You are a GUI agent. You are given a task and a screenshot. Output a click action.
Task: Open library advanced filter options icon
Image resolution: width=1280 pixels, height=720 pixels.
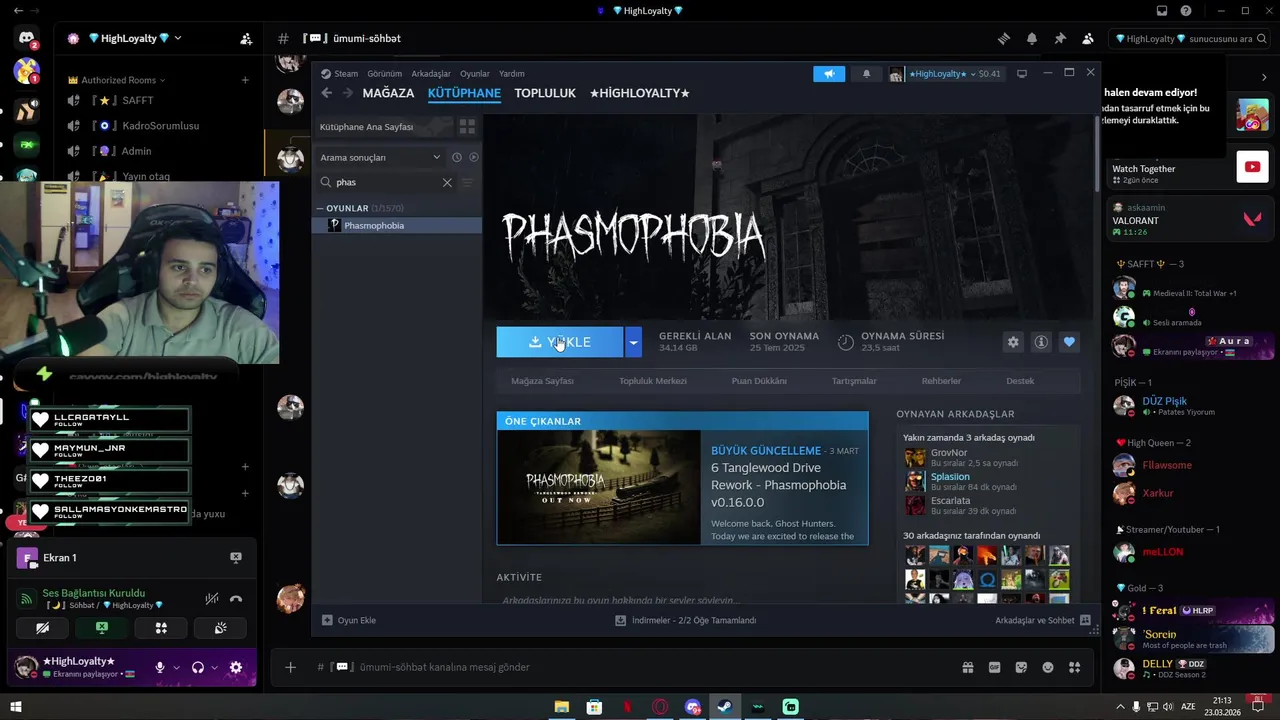467,182
